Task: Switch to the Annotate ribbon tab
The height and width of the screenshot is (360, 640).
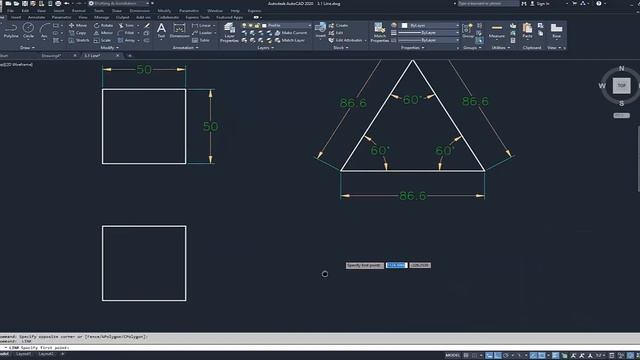Action: pyautogui.click(x=36, y=17)
